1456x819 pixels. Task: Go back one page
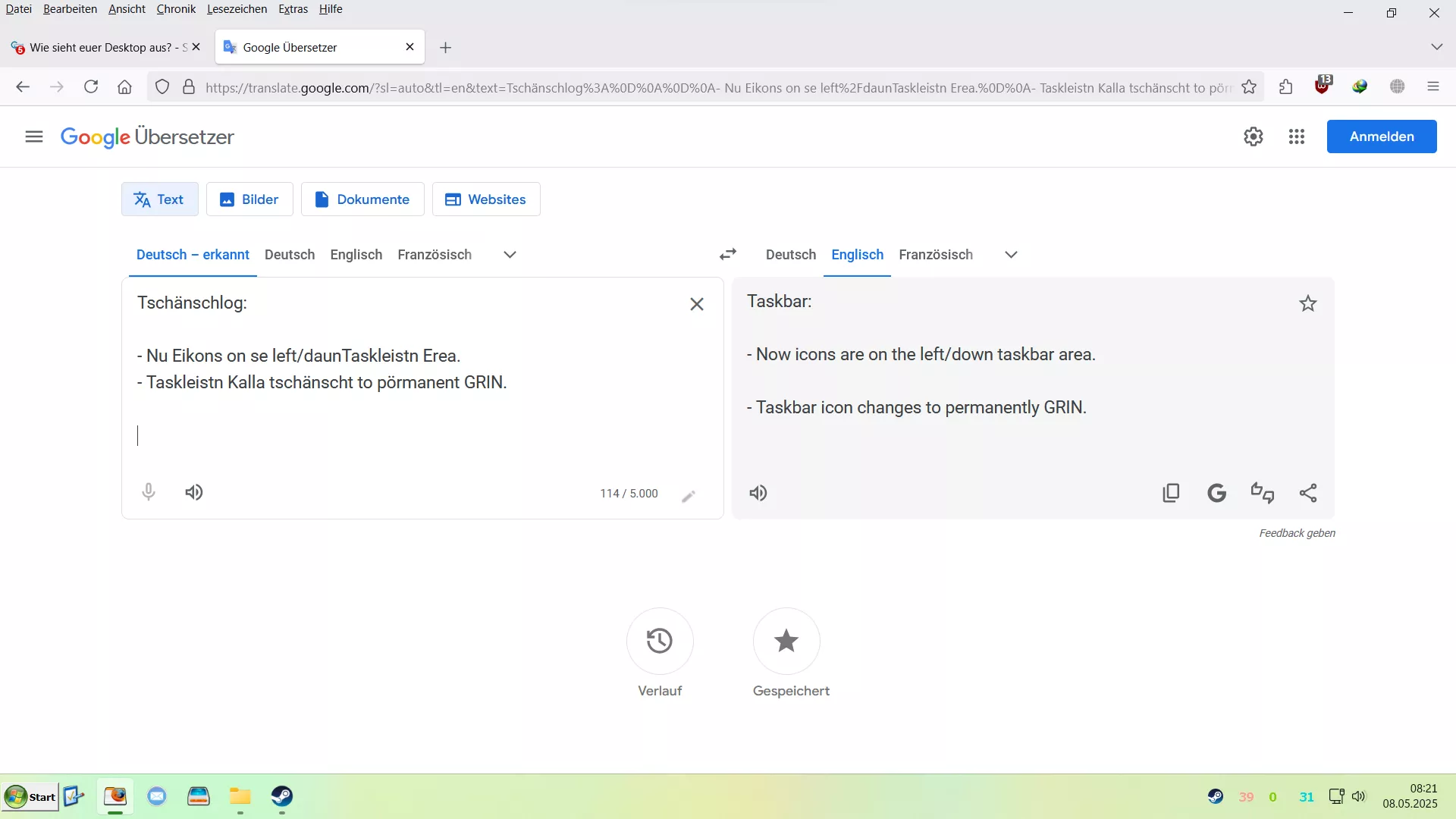23,87
